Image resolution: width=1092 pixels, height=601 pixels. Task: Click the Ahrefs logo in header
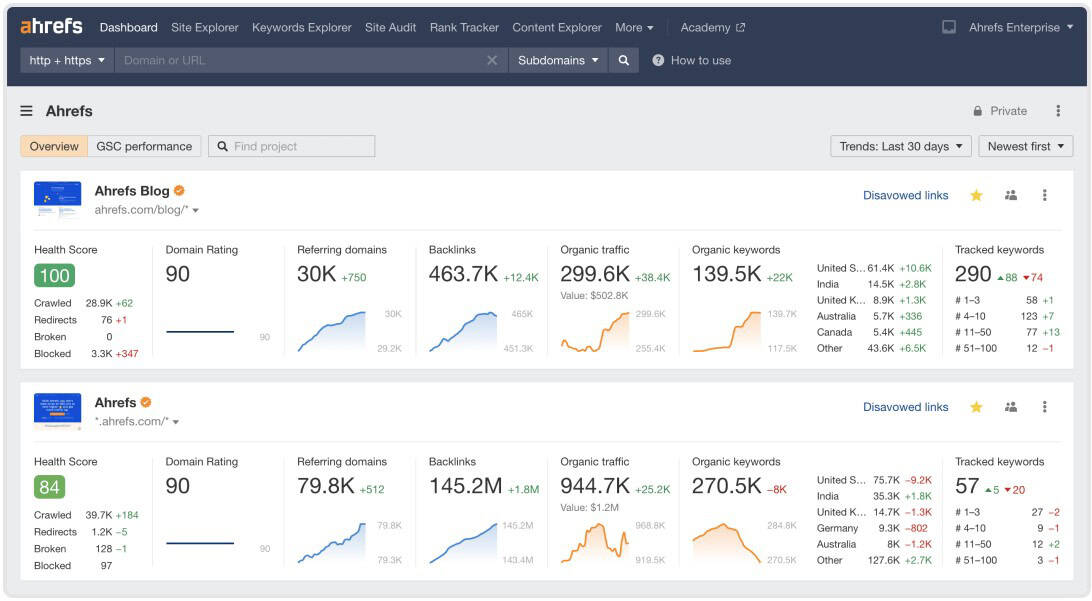tap(51, 27)
